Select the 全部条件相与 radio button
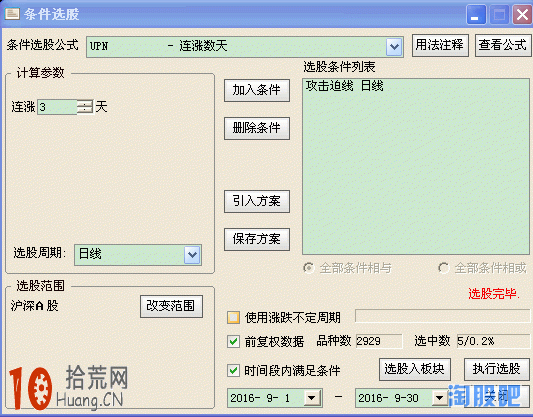533x417 pixels. (309, 268)
